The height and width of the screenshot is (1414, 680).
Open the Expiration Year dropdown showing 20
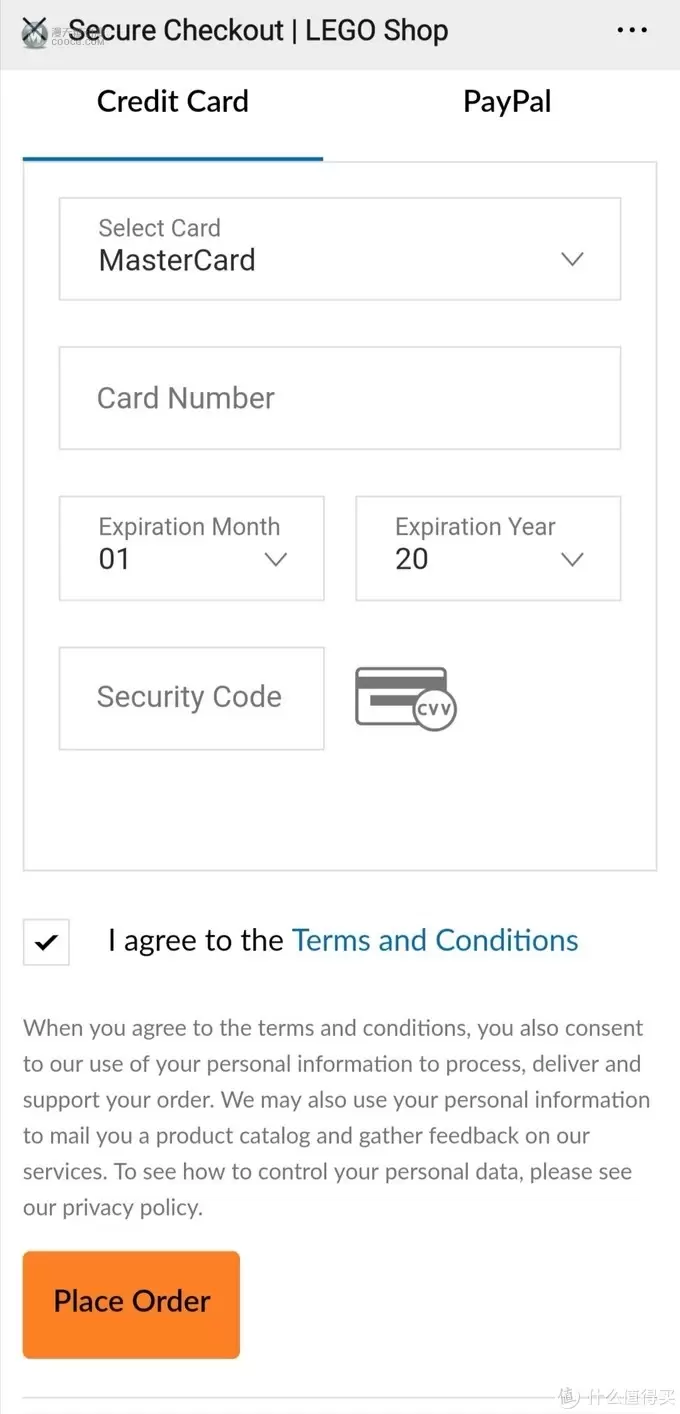(488, 548)
